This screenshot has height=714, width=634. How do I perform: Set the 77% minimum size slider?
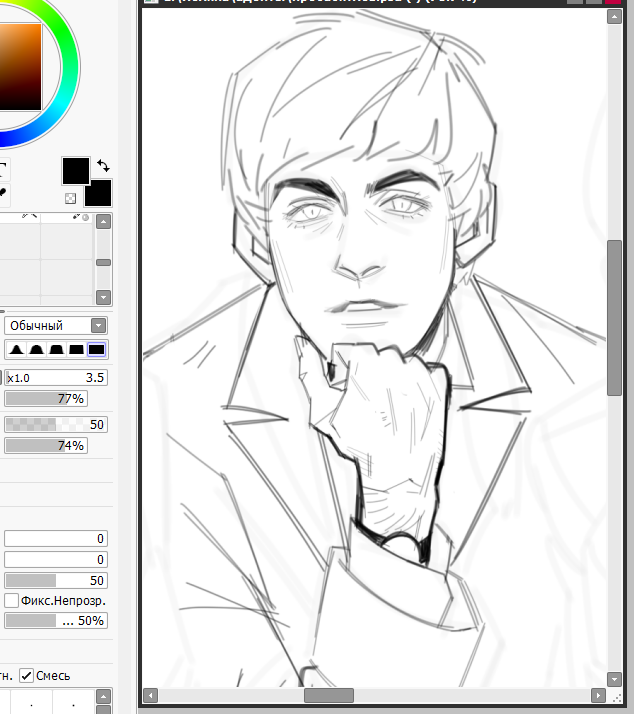point(46,399)
